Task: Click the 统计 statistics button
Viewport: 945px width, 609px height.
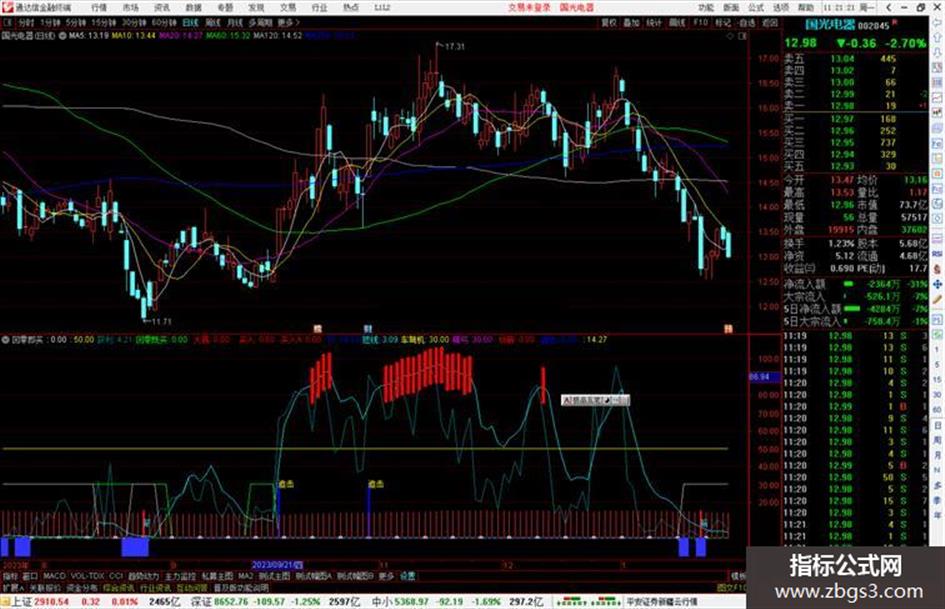Action: click(x=654, y=22)
